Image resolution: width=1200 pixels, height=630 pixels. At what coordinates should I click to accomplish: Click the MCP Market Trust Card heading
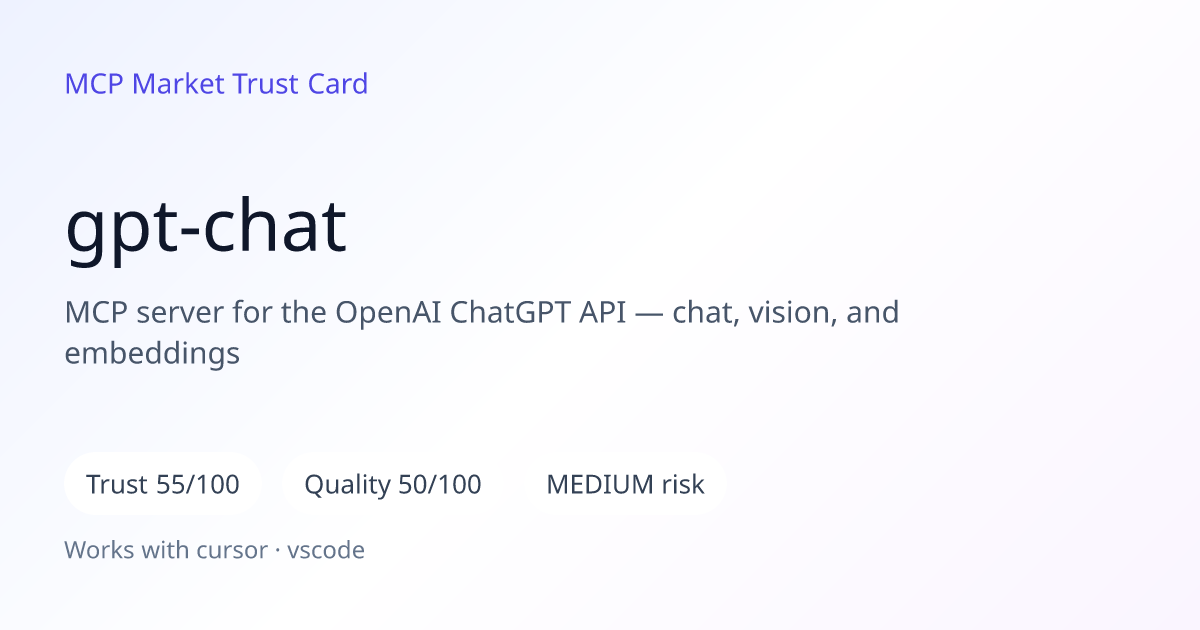click(216, 84)
